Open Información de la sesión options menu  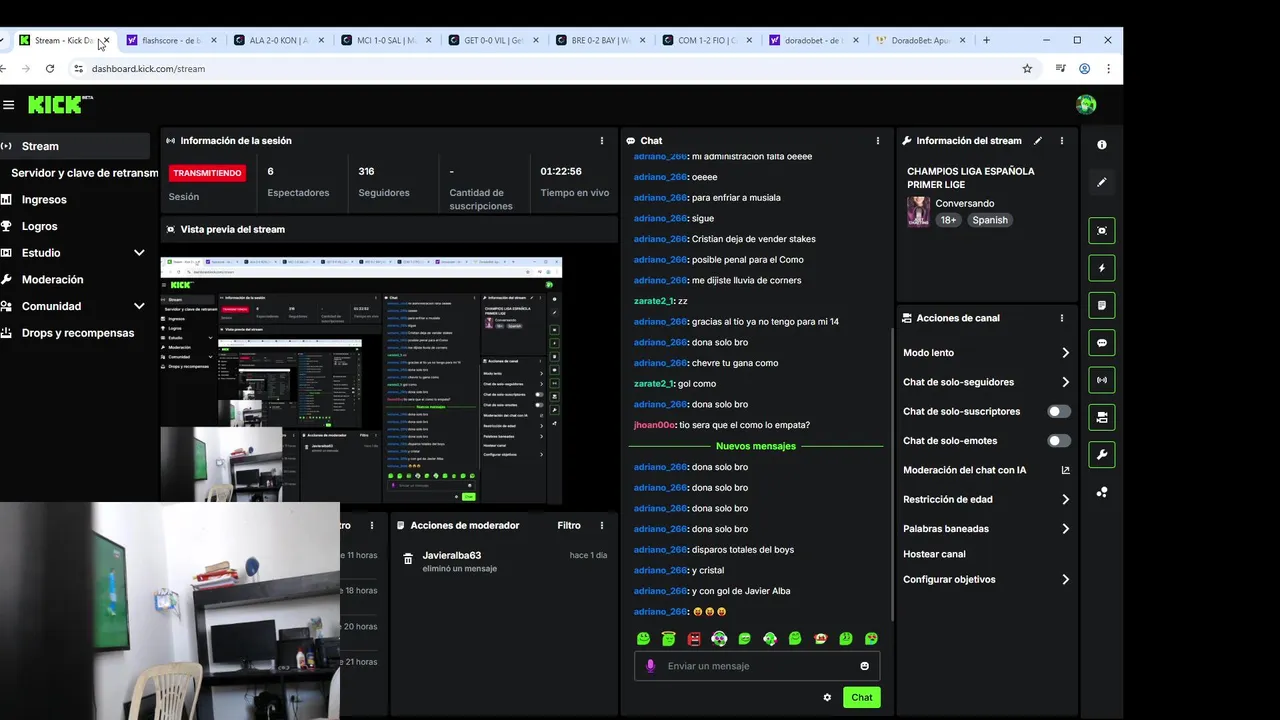click(x=602, y=141)
